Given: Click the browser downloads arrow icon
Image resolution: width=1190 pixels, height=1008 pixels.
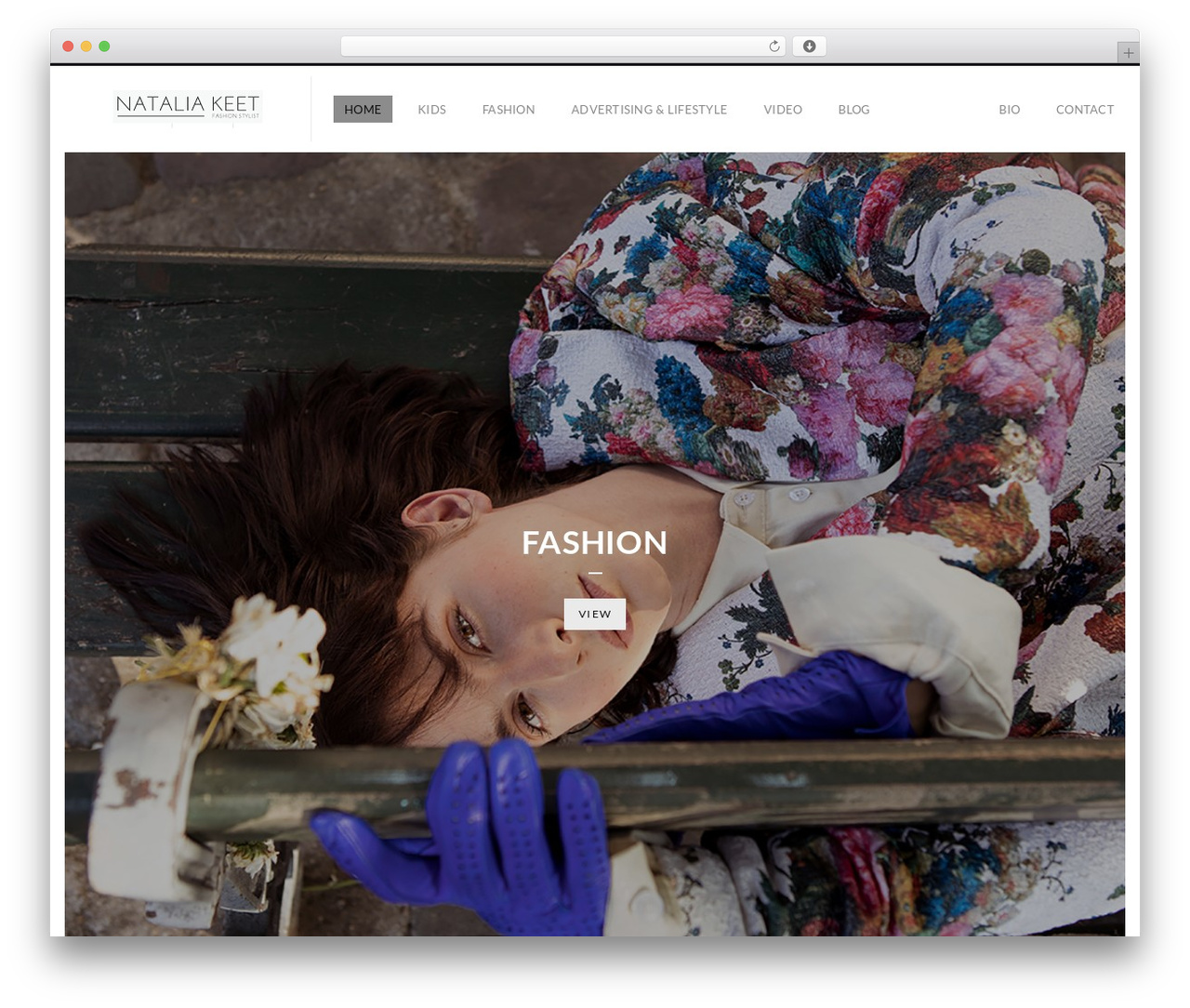Looking at the screenshot, I should (809, 46).
